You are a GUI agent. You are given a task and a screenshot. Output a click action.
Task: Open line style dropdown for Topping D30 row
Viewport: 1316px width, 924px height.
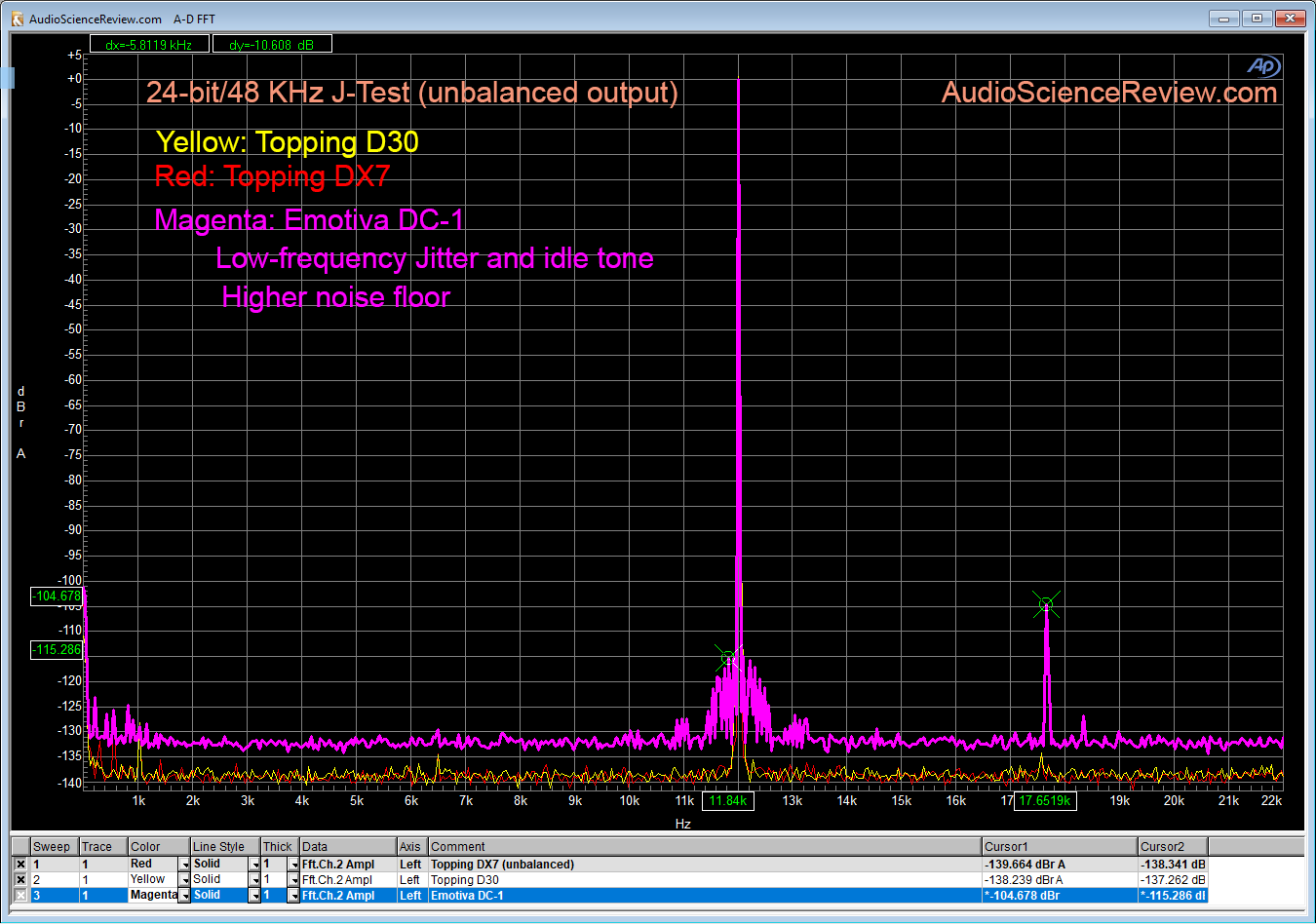pyautogui.click(x=254, y=880)
